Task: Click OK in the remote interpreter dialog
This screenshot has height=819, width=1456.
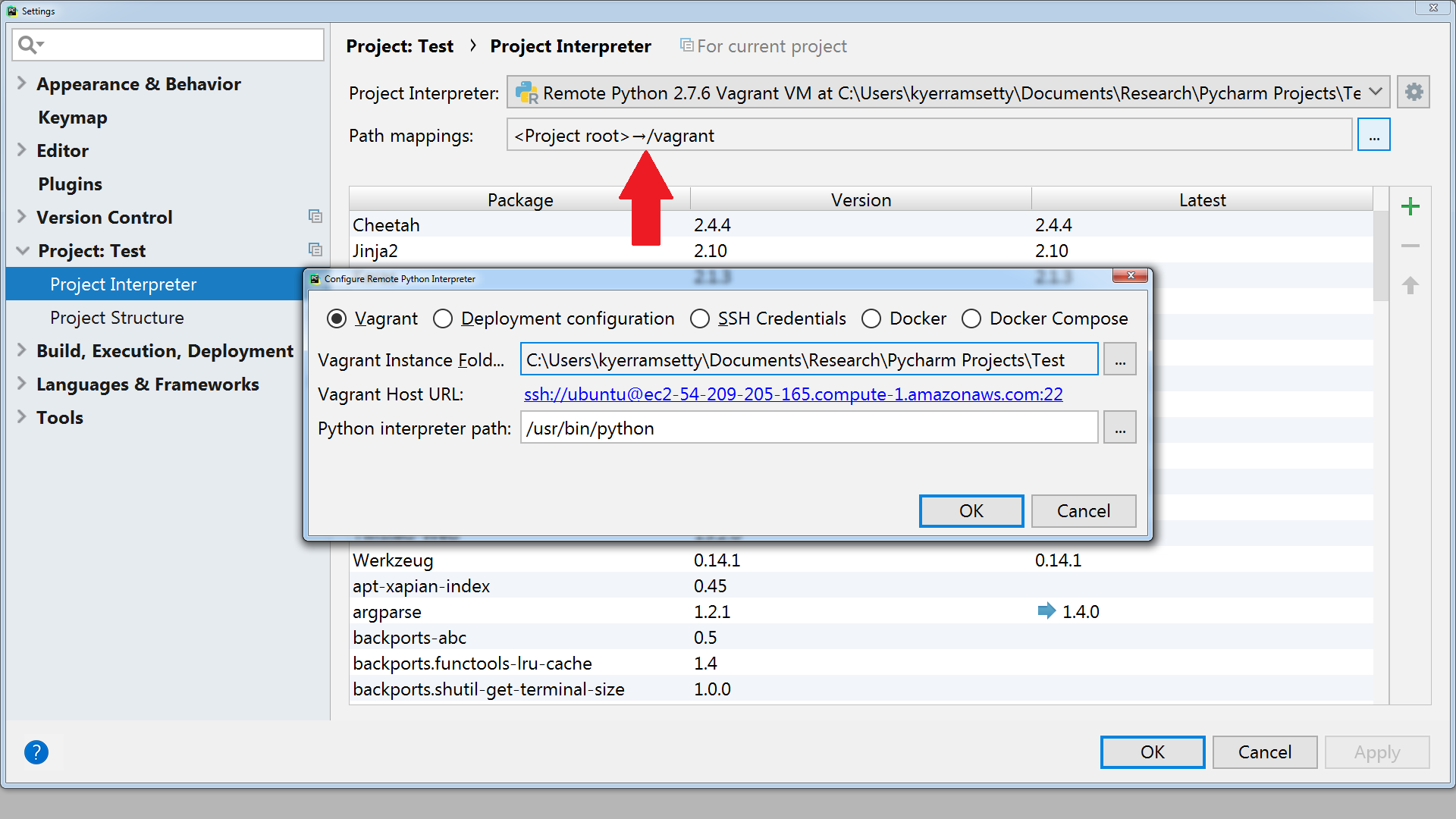Action: [971, 511]
